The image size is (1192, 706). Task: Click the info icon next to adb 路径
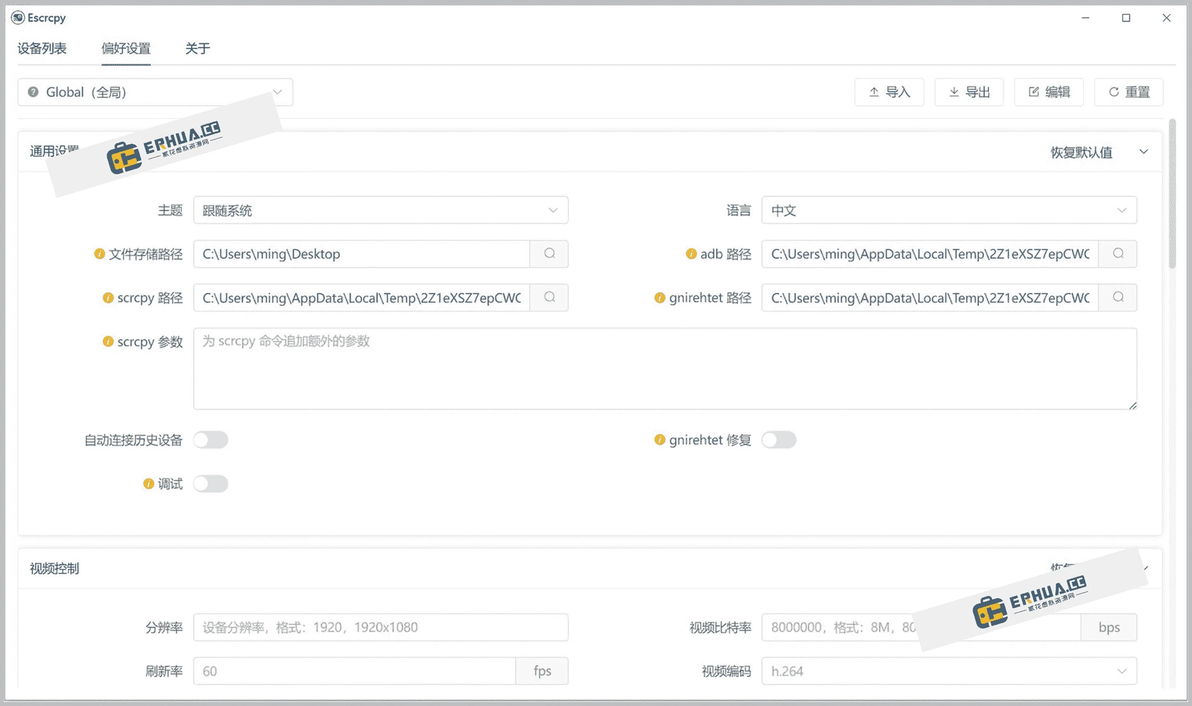click(691, 254)
